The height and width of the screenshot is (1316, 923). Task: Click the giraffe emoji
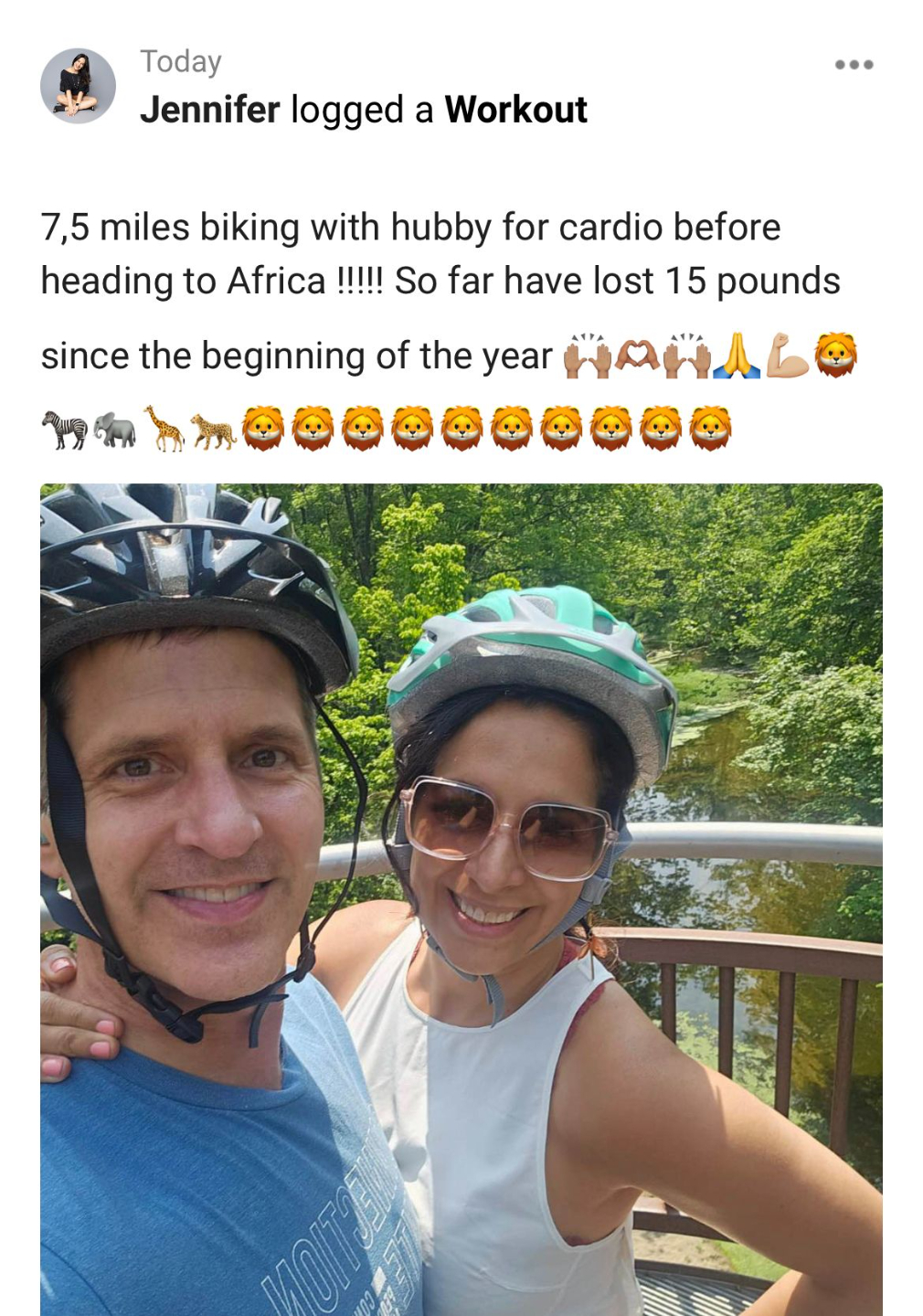[x=164, y=429]
